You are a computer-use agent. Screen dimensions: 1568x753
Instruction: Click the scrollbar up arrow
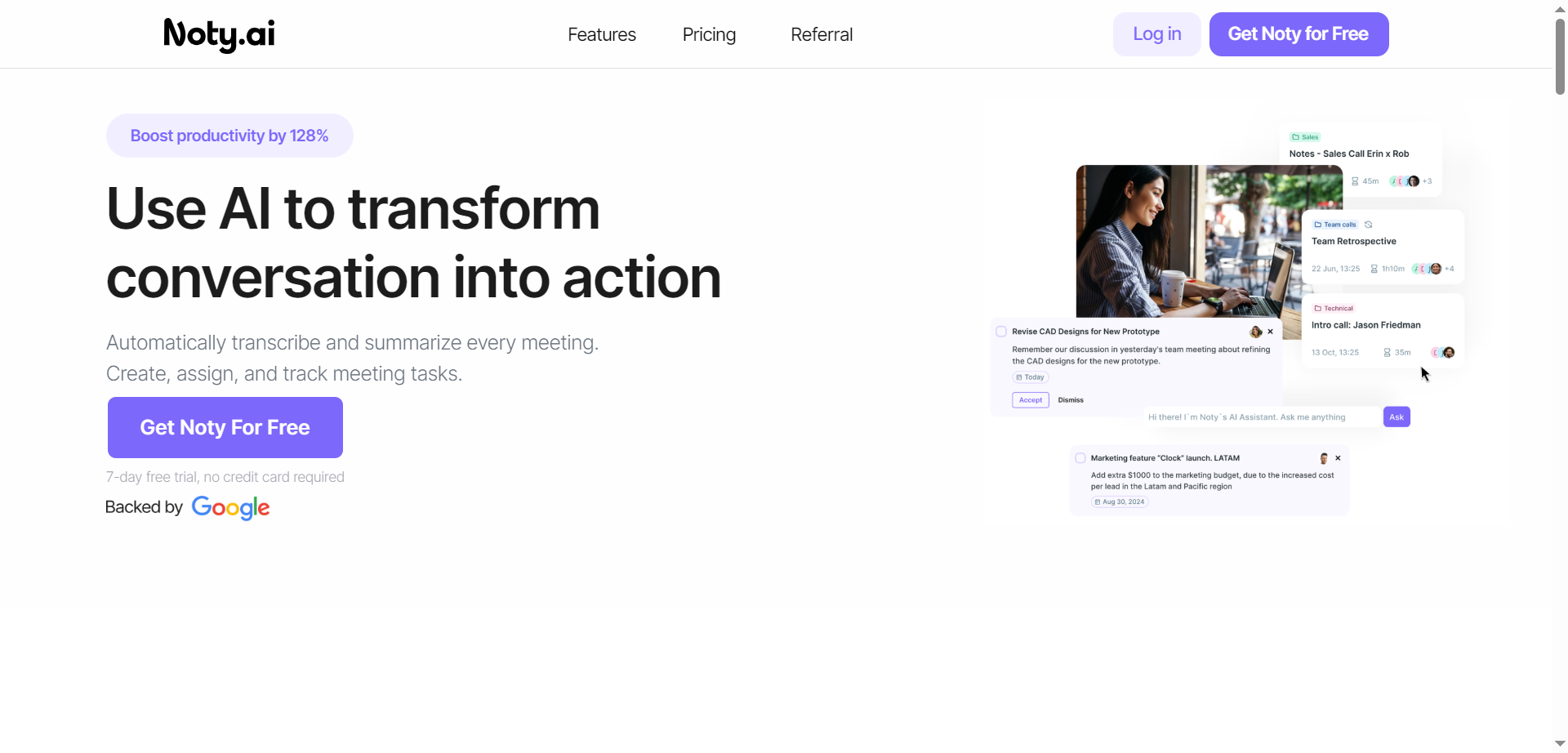coord(1560,8)
